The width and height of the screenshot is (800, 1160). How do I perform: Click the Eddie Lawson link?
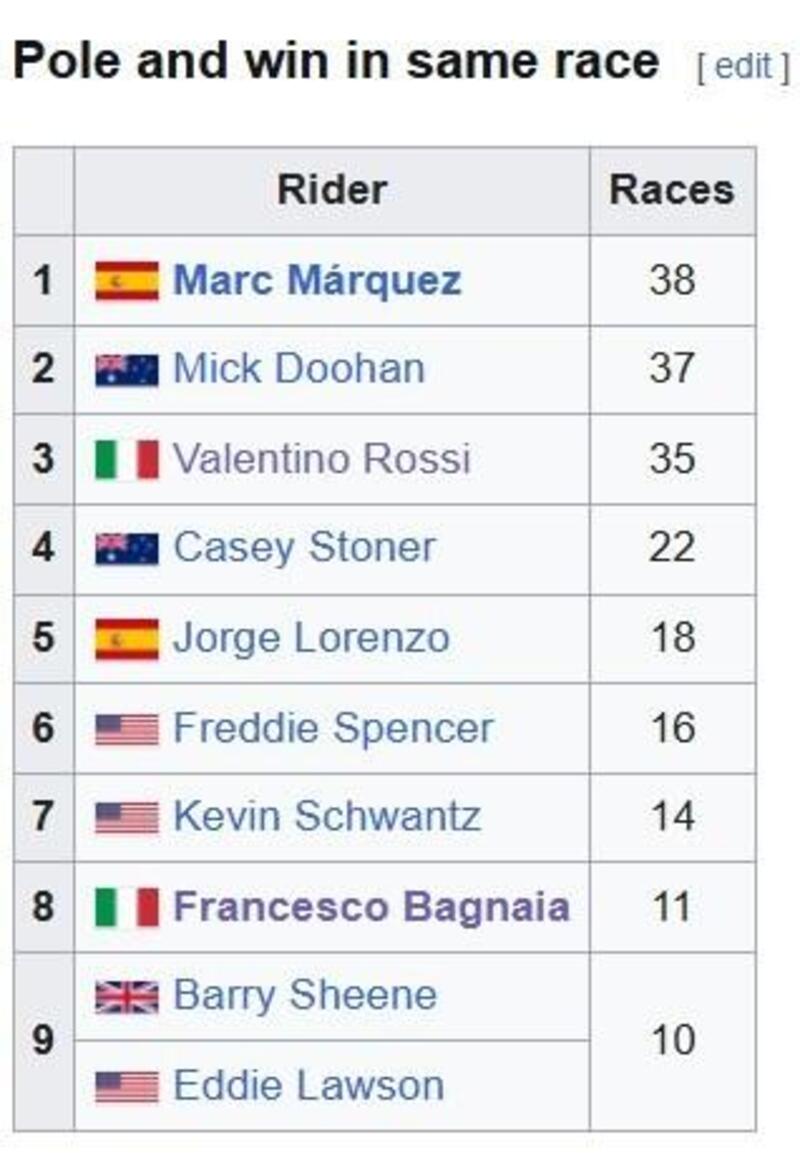[308, 1086]
